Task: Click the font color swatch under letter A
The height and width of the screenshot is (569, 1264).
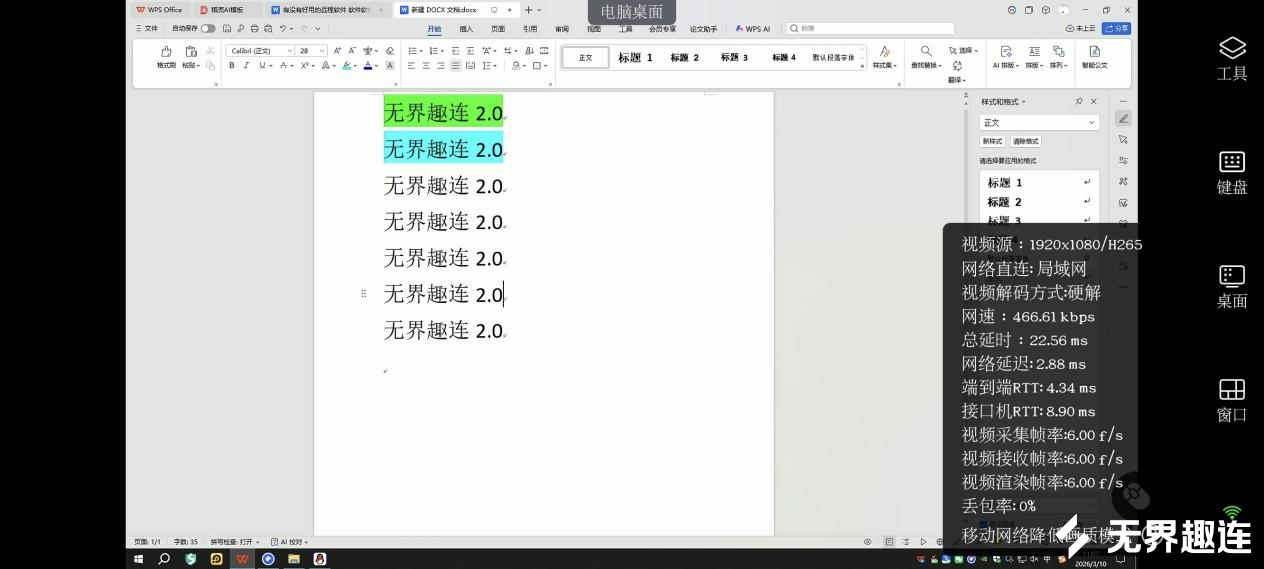Action: tap(367, 67)
